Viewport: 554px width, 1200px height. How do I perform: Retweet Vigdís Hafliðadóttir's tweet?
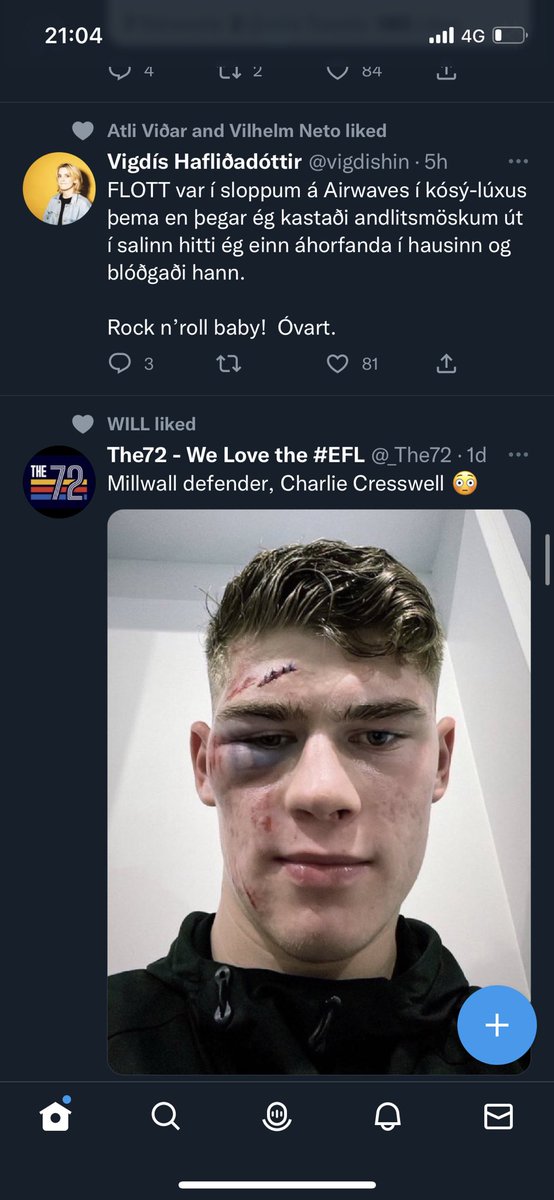pyautogui.click(x=229, y=364)
